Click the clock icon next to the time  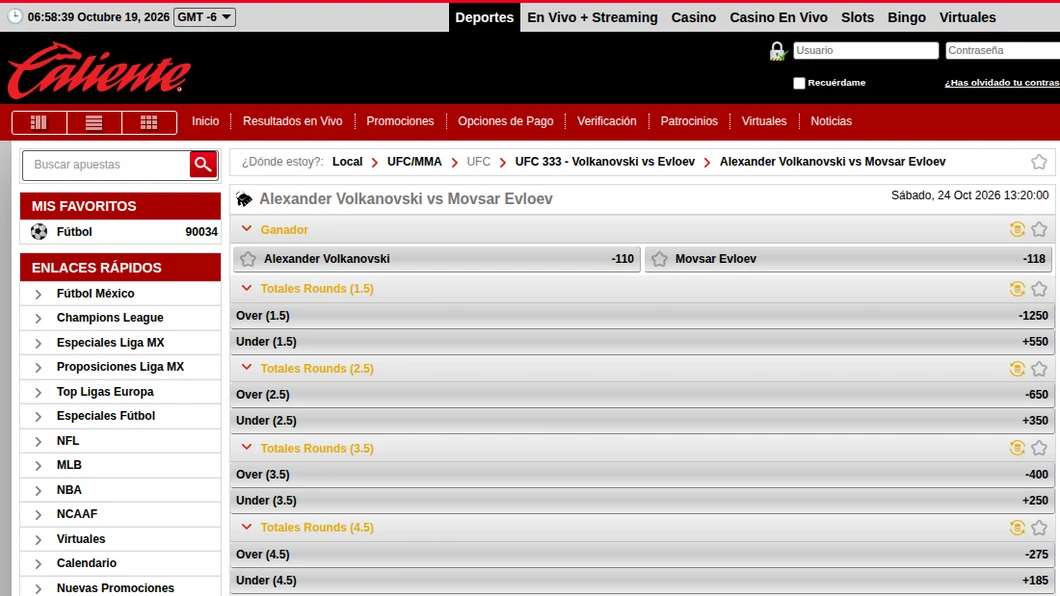pos(15,16)
